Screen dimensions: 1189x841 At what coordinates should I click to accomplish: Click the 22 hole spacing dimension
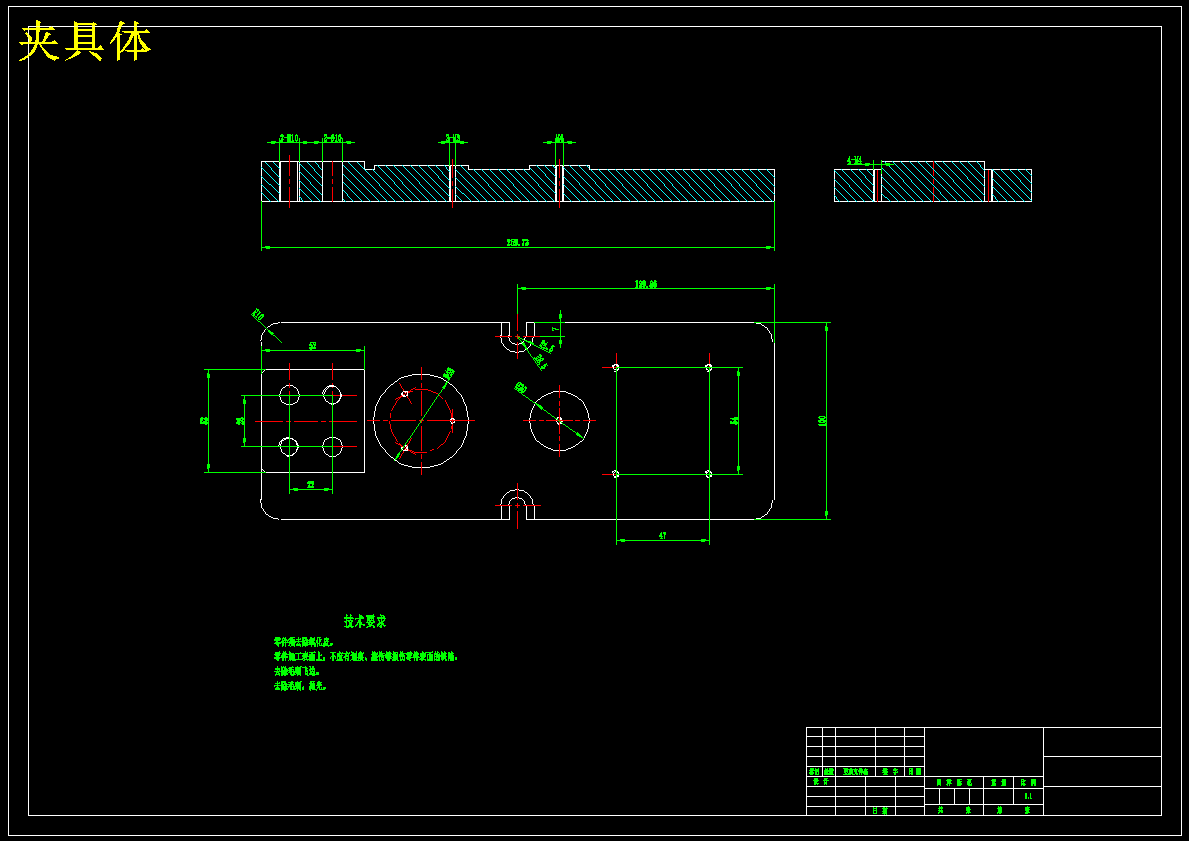tap(311, 484)
